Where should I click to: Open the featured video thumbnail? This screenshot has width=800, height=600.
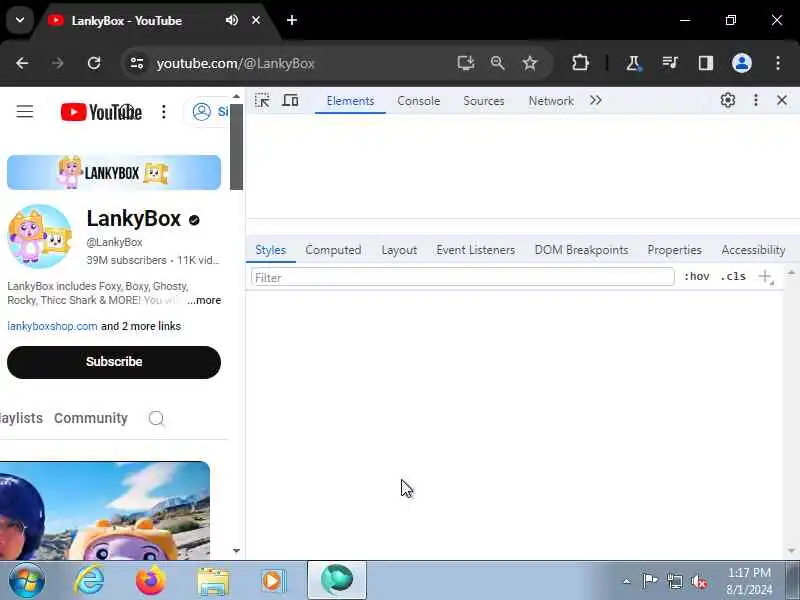105,510
